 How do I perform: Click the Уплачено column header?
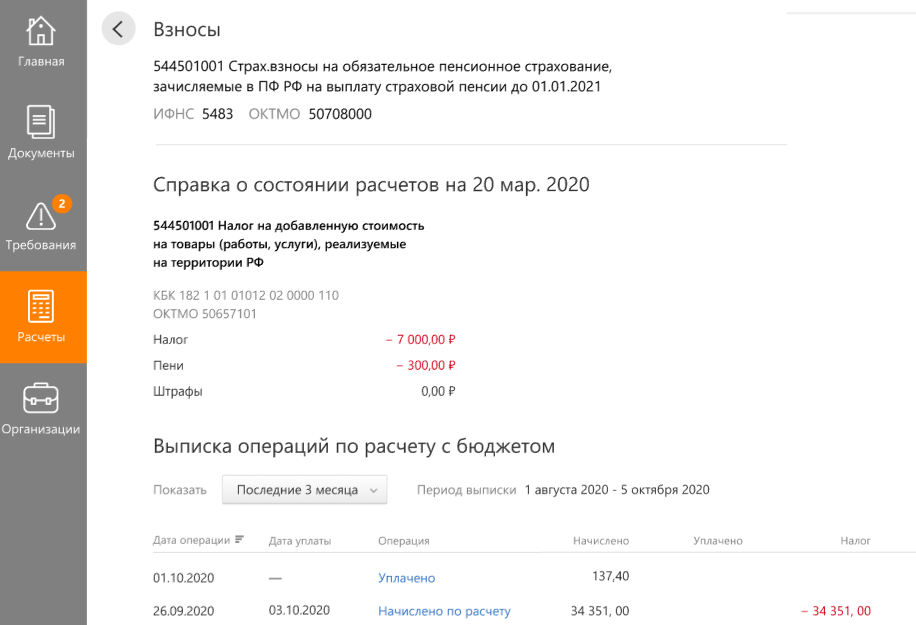(718, 541)
